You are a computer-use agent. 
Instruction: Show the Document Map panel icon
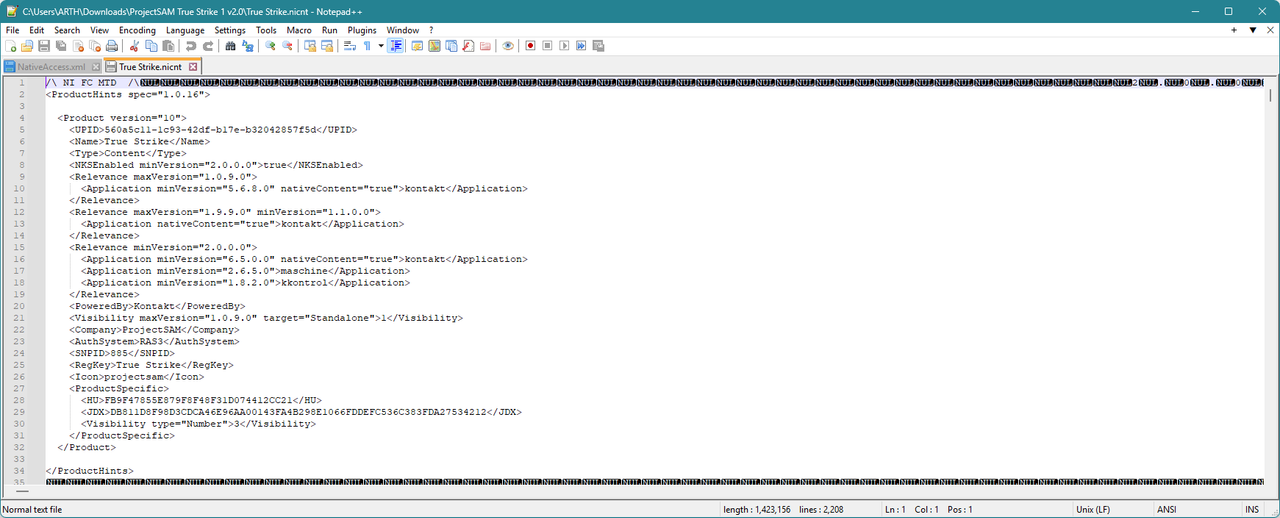pyautogui.click(x=434, y=46)
